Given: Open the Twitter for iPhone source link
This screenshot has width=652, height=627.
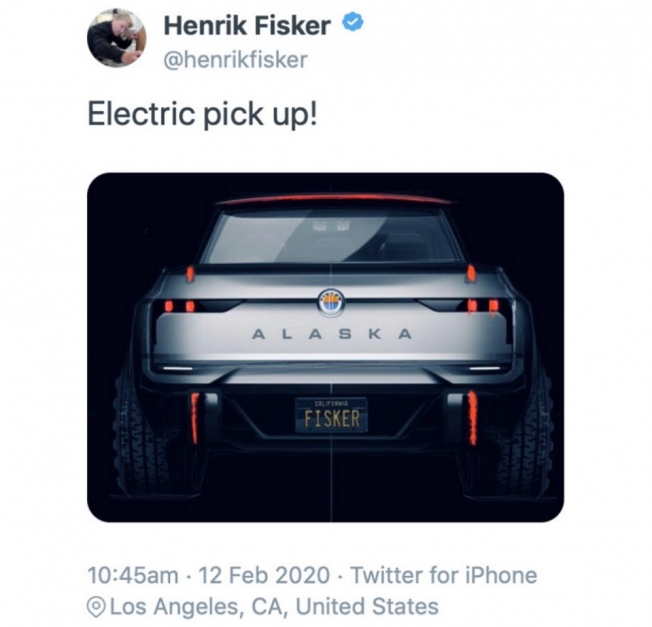Looking at the screenshot, I should tap(444, 575).
